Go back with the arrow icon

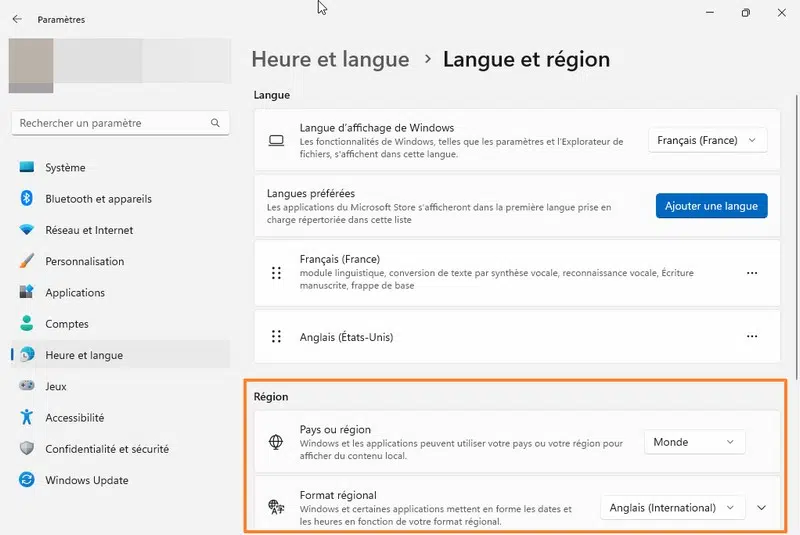point(17,19)
